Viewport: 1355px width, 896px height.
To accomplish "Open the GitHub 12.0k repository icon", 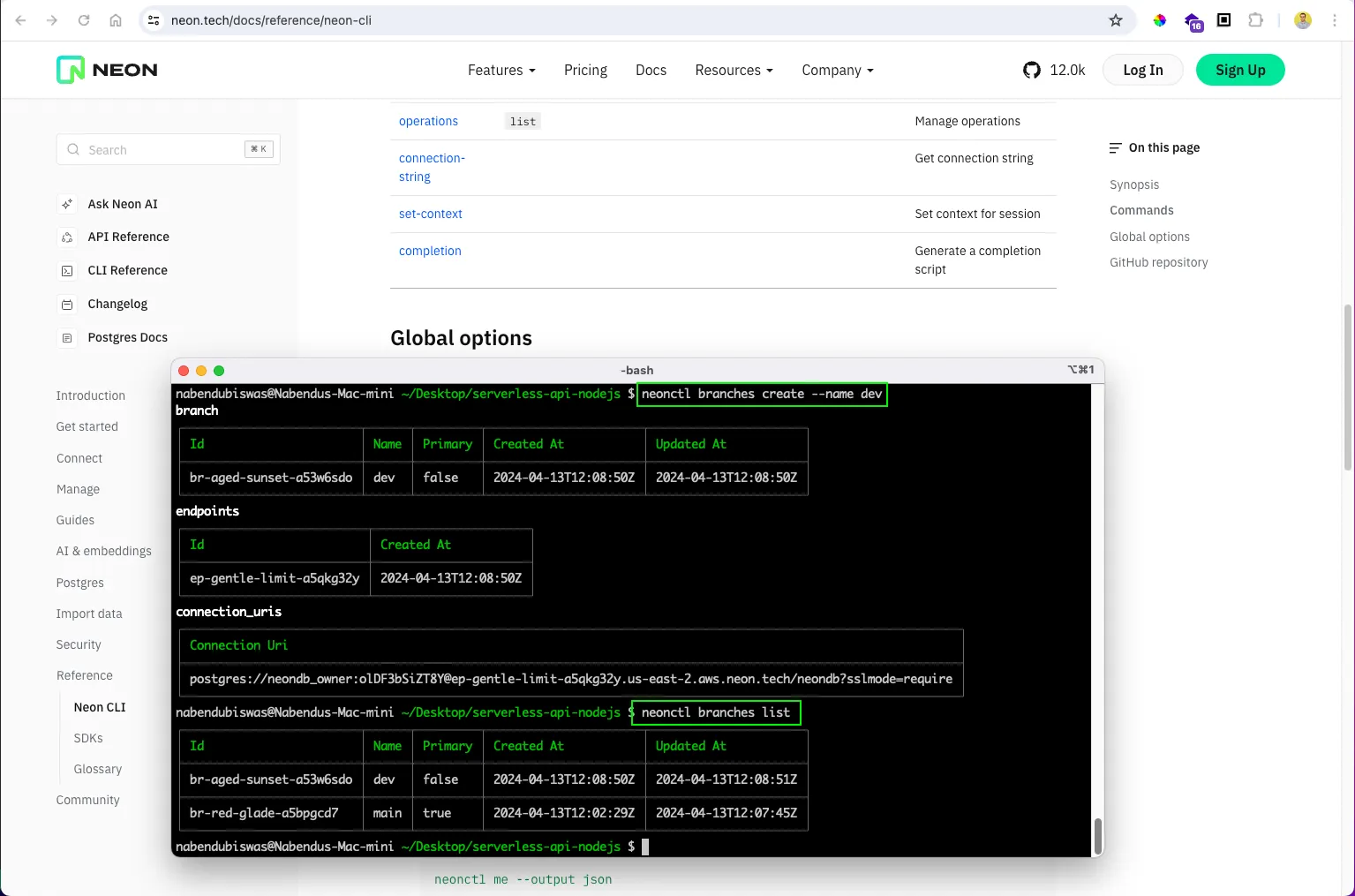I will coord(1032,70).
